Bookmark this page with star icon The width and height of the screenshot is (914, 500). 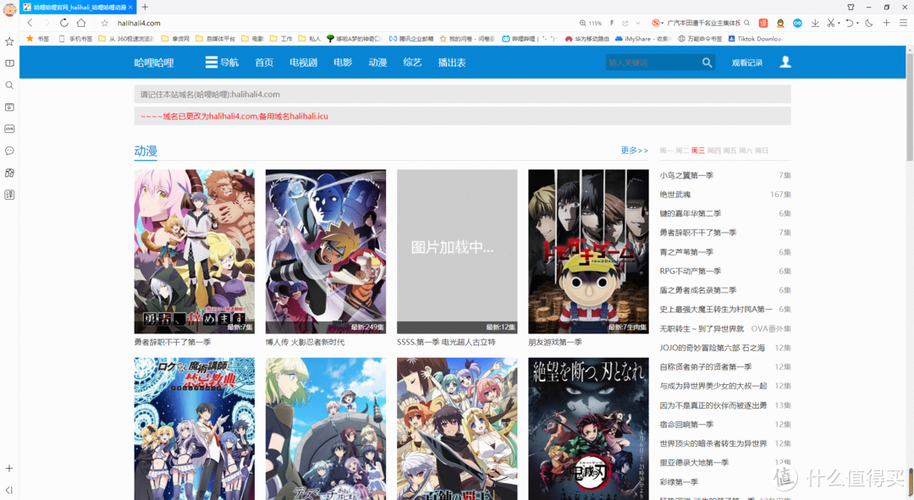pos(104,23)
